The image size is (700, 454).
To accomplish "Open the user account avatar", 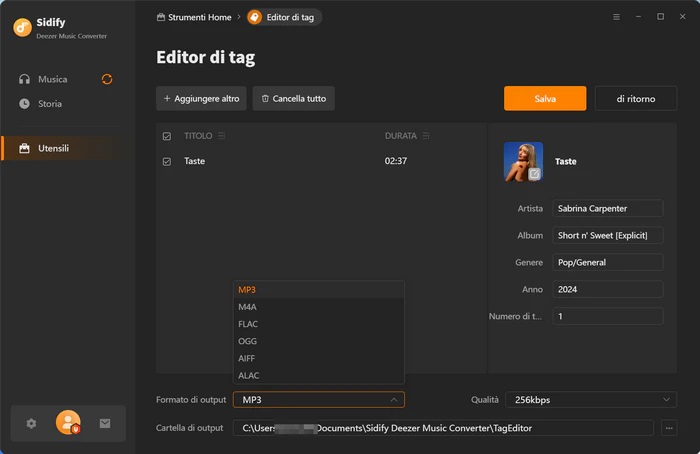I will (x=68, y=422).
